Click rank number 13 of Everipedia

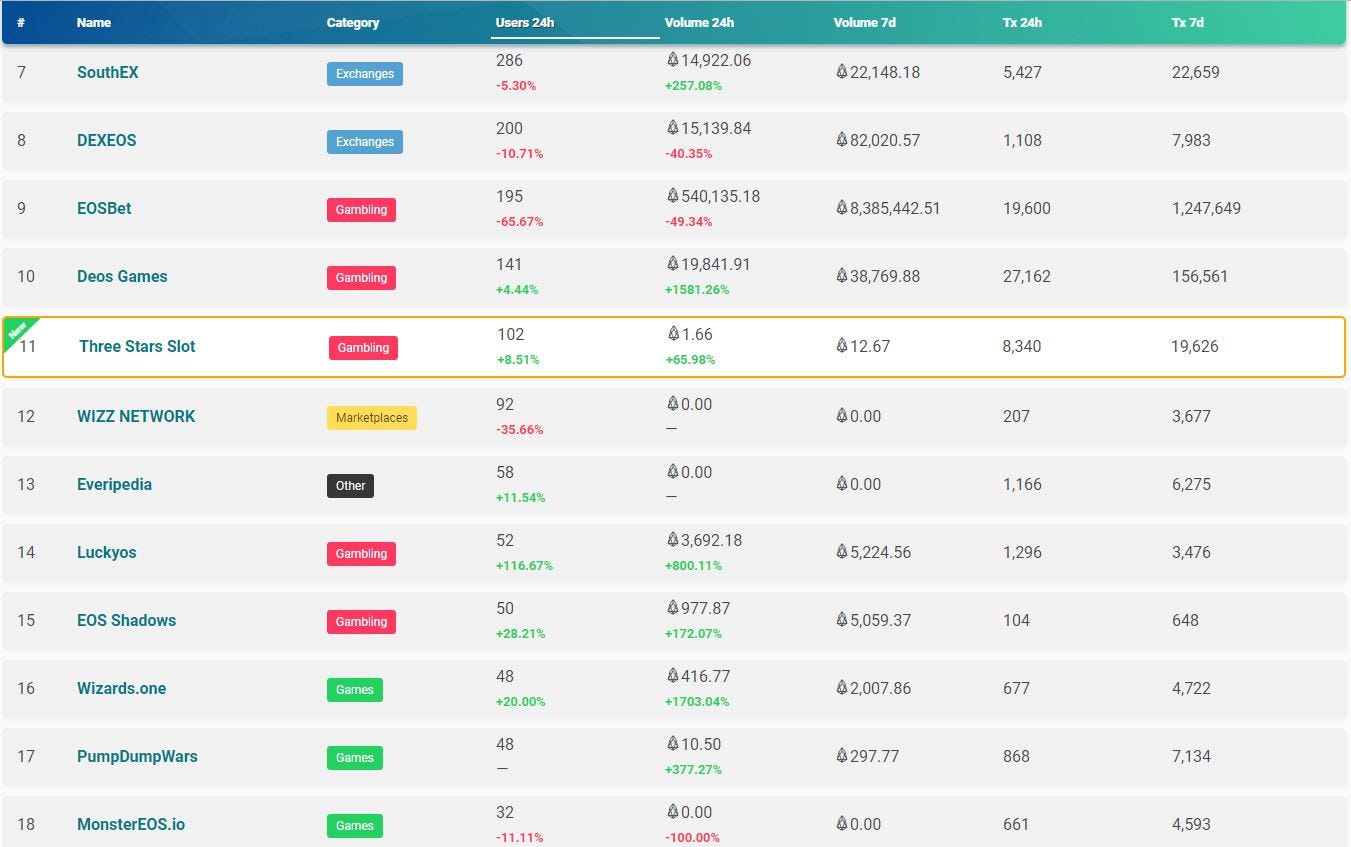coord(26,484)
